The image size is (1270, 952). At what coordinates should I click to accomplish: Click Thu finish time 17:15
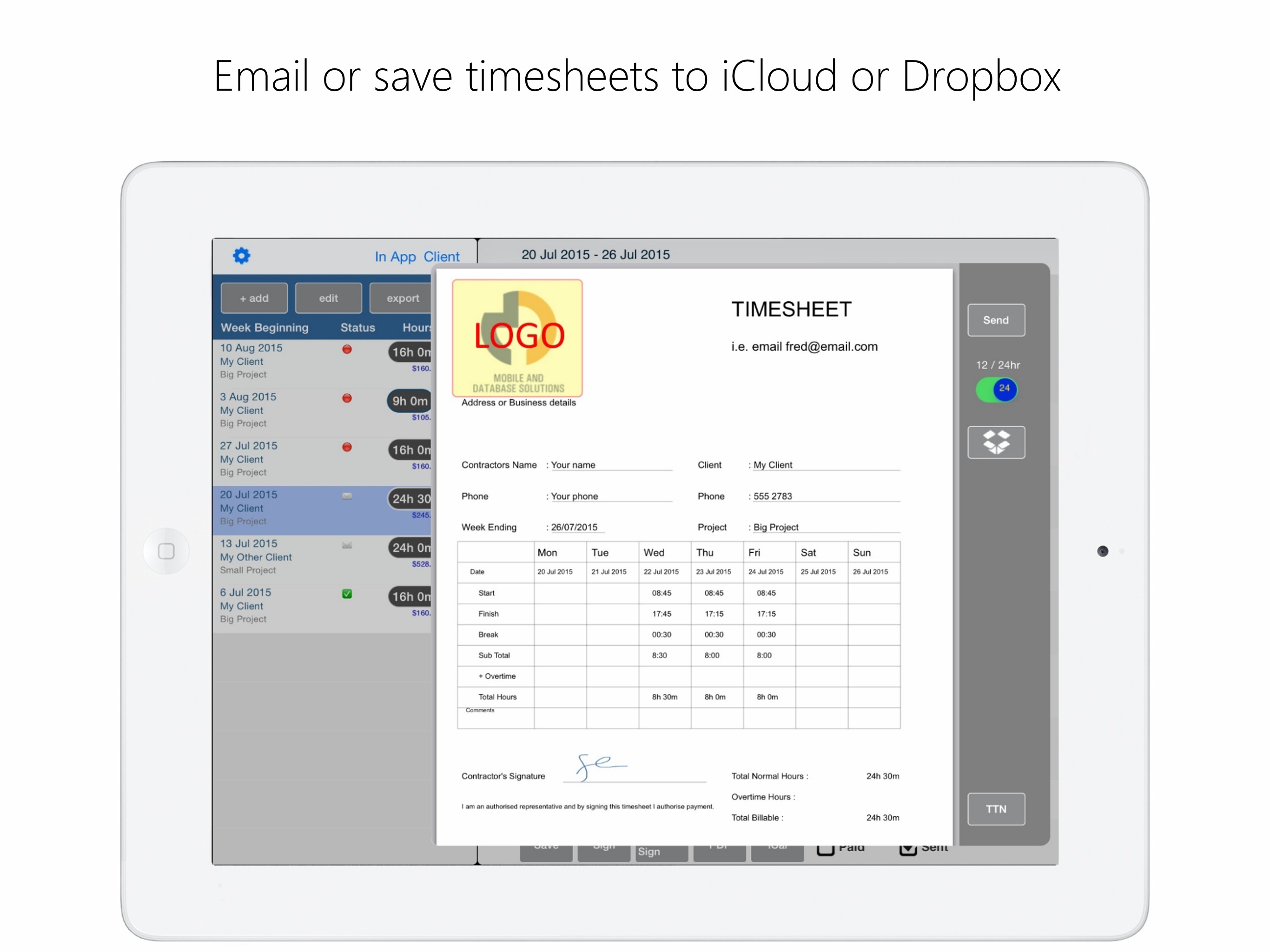(714, 613)
